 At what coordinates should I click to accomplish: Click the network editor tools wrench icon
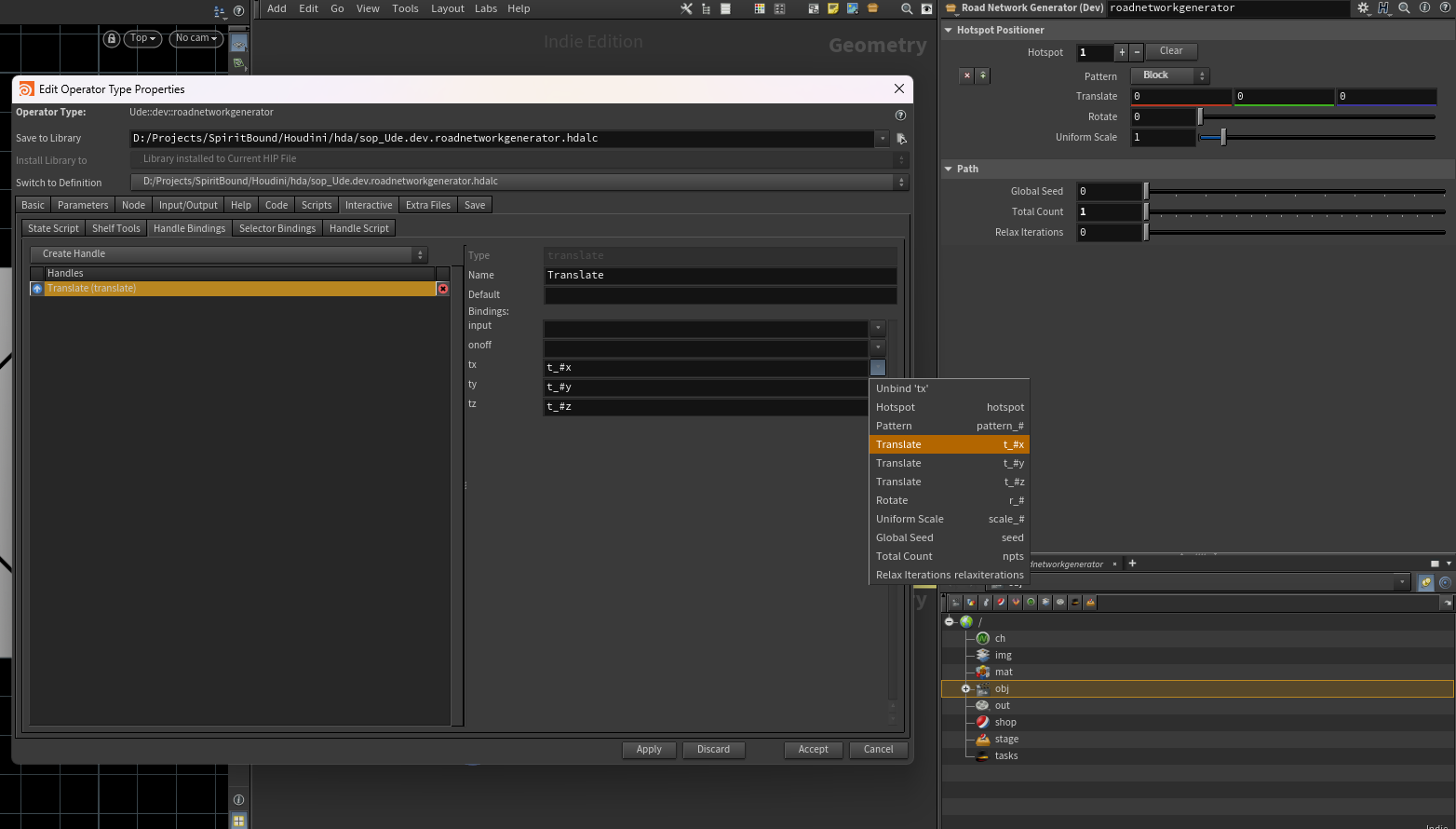686,8
